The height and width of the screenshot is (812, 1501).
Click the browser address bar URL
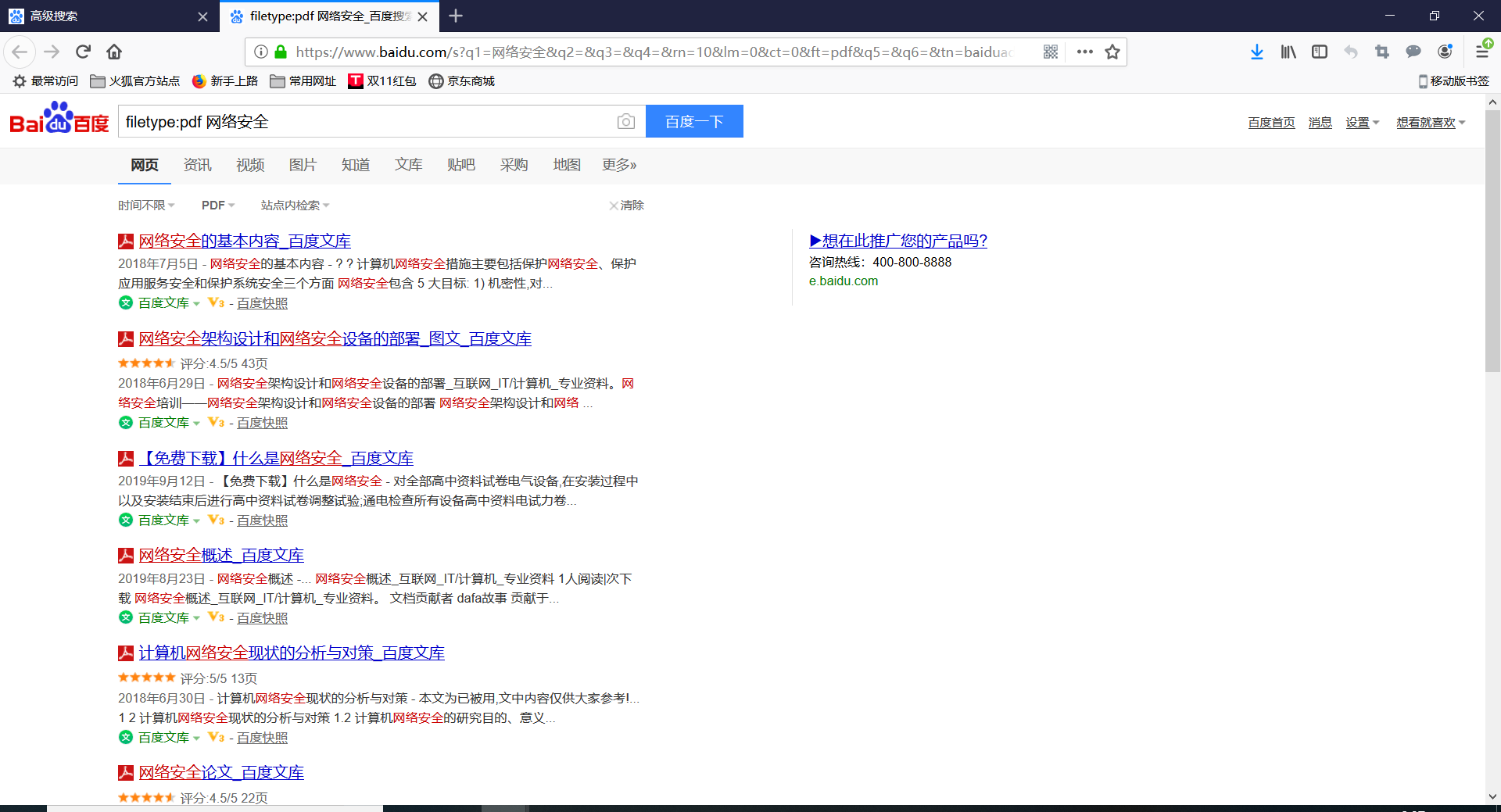tap(654, 52)
